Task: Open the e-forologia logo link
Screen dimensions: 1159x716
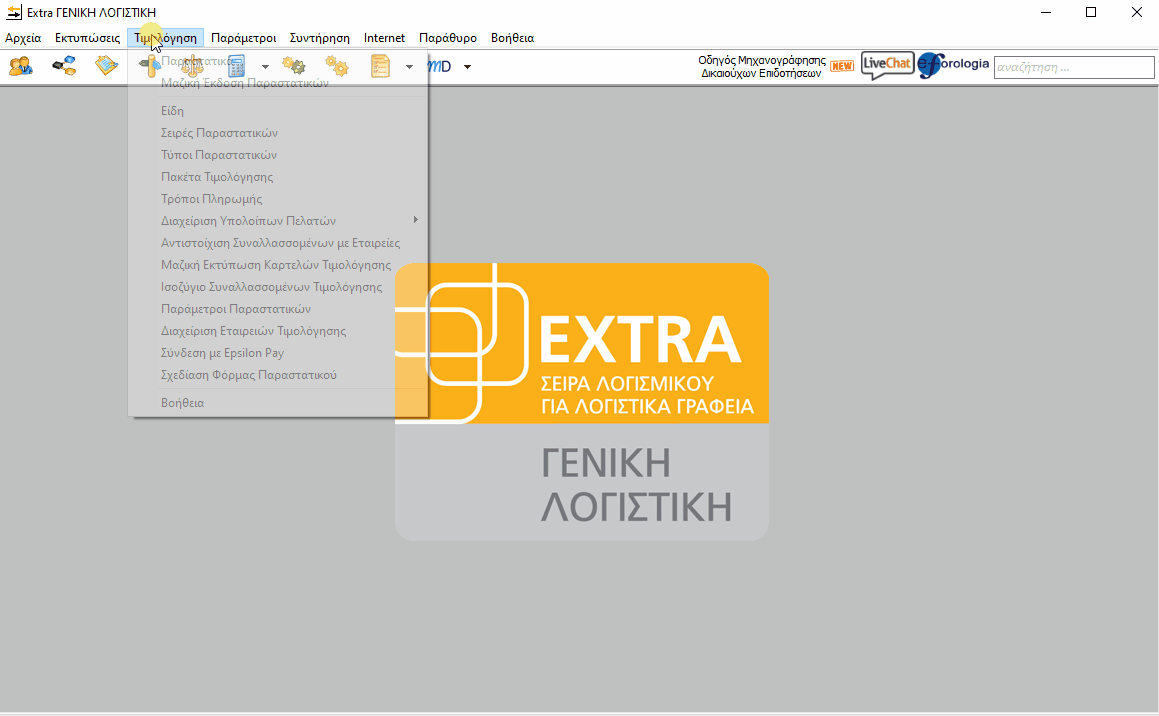Action: (954, 66)
